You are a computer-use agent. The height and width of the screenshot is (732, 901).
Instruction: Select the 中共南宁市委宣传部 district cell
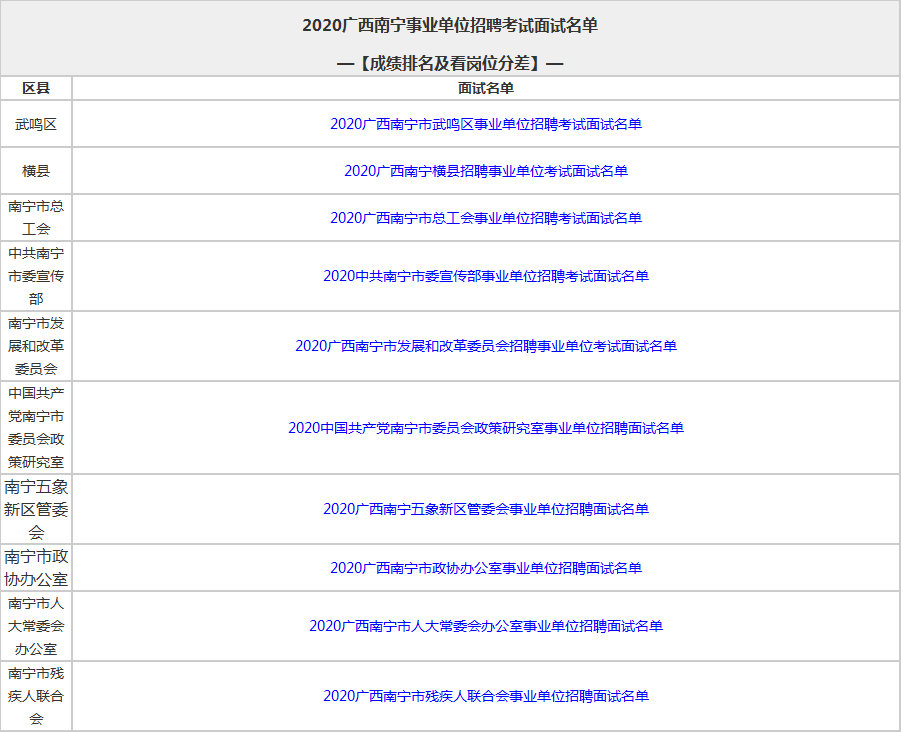[x=36, y=276]
